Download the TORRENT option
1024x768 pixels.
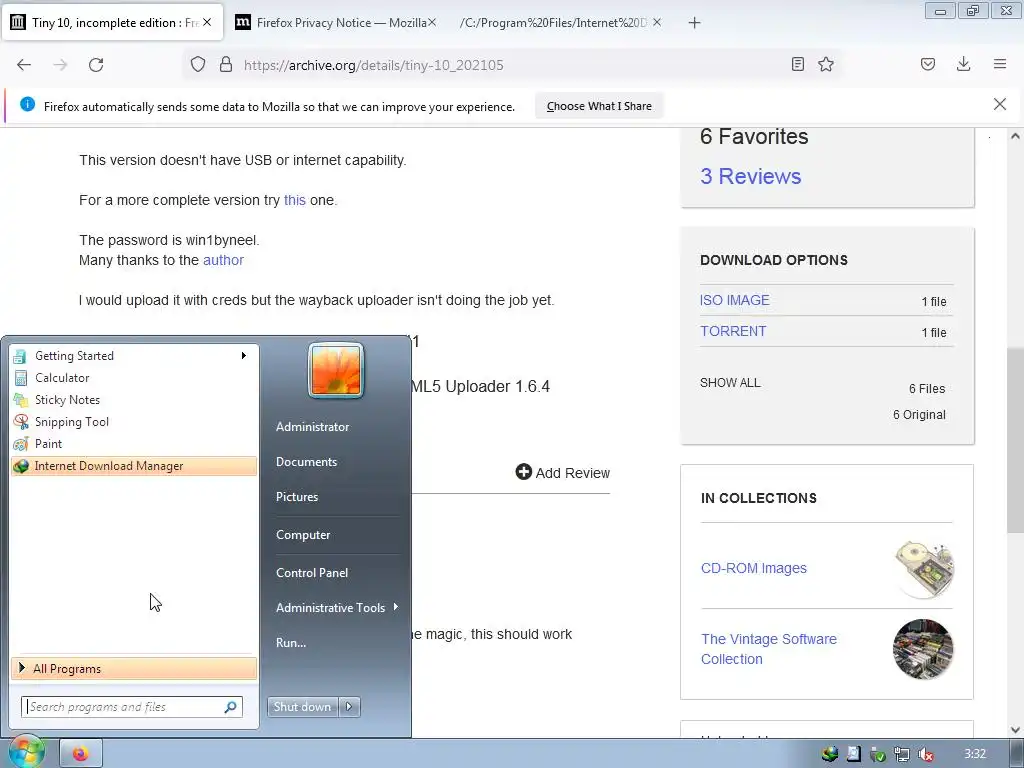[x=733, y=331]
